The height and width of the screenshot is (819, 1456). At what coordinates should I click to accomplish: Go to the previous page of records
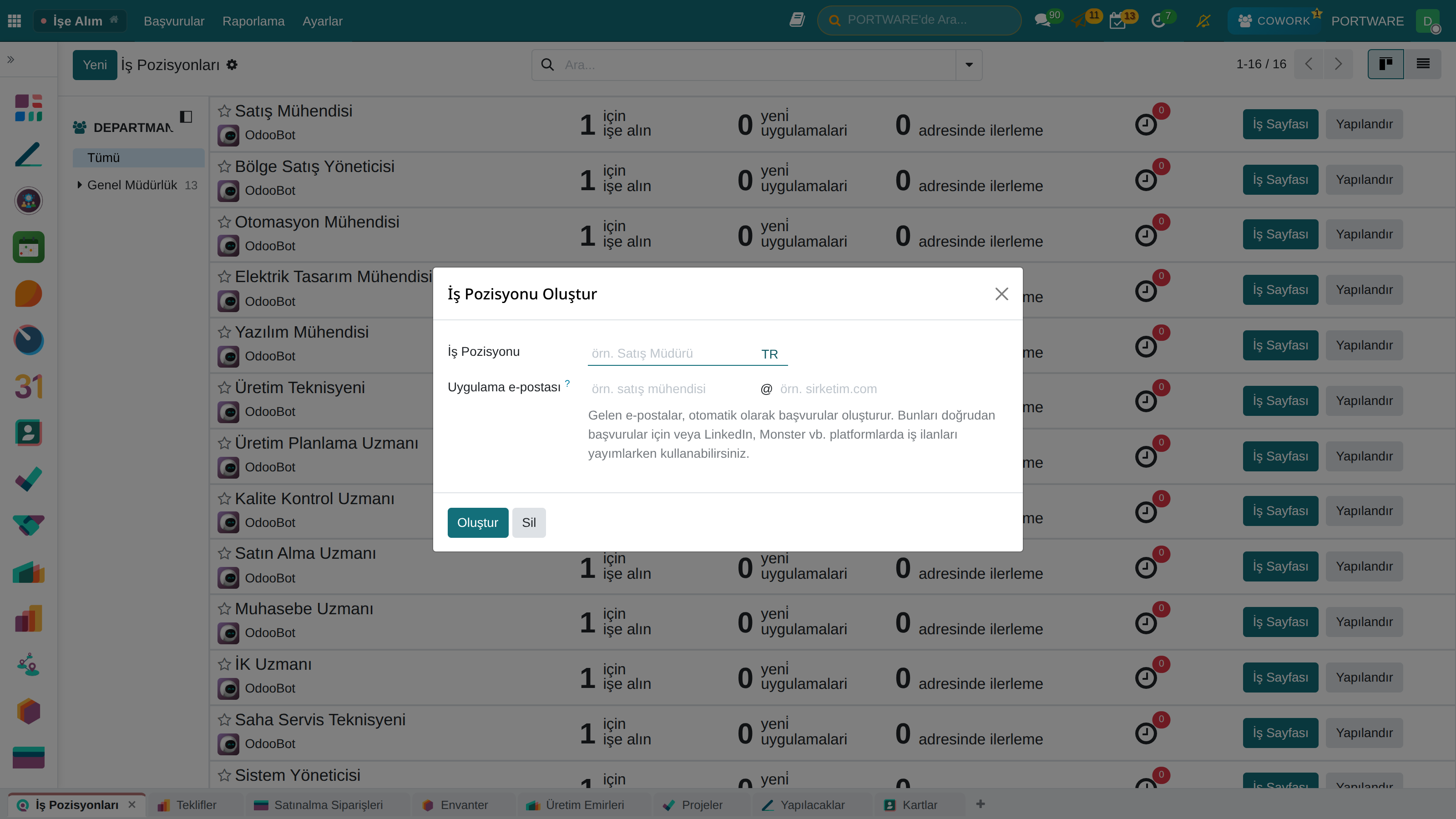pos(1309,65)
